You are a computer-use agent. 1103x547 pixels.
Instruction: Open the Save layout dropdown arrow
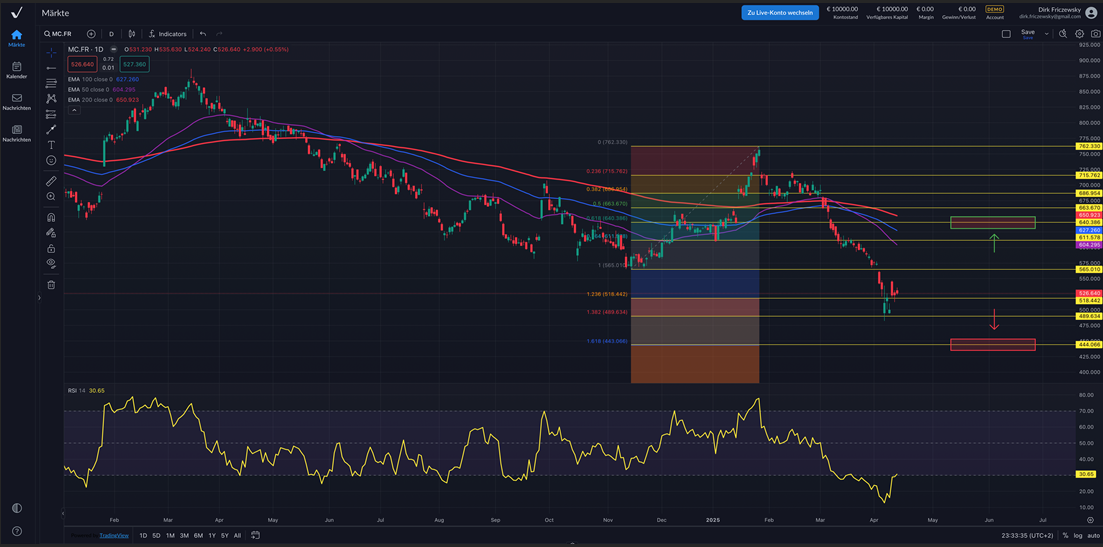(1047, 34)
